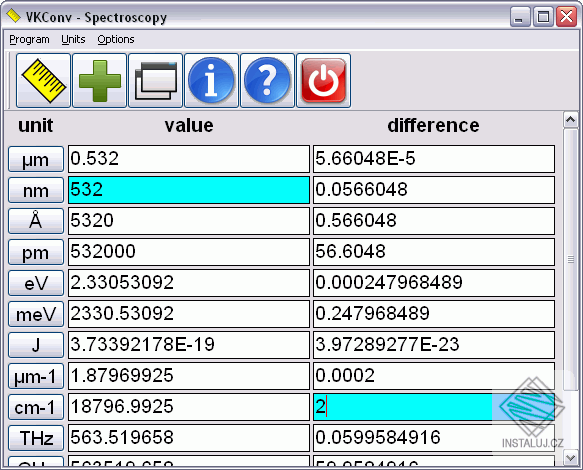Click the yellow ruler converter icon
Screen dimensions: 583x470
[x=43, y=80]
